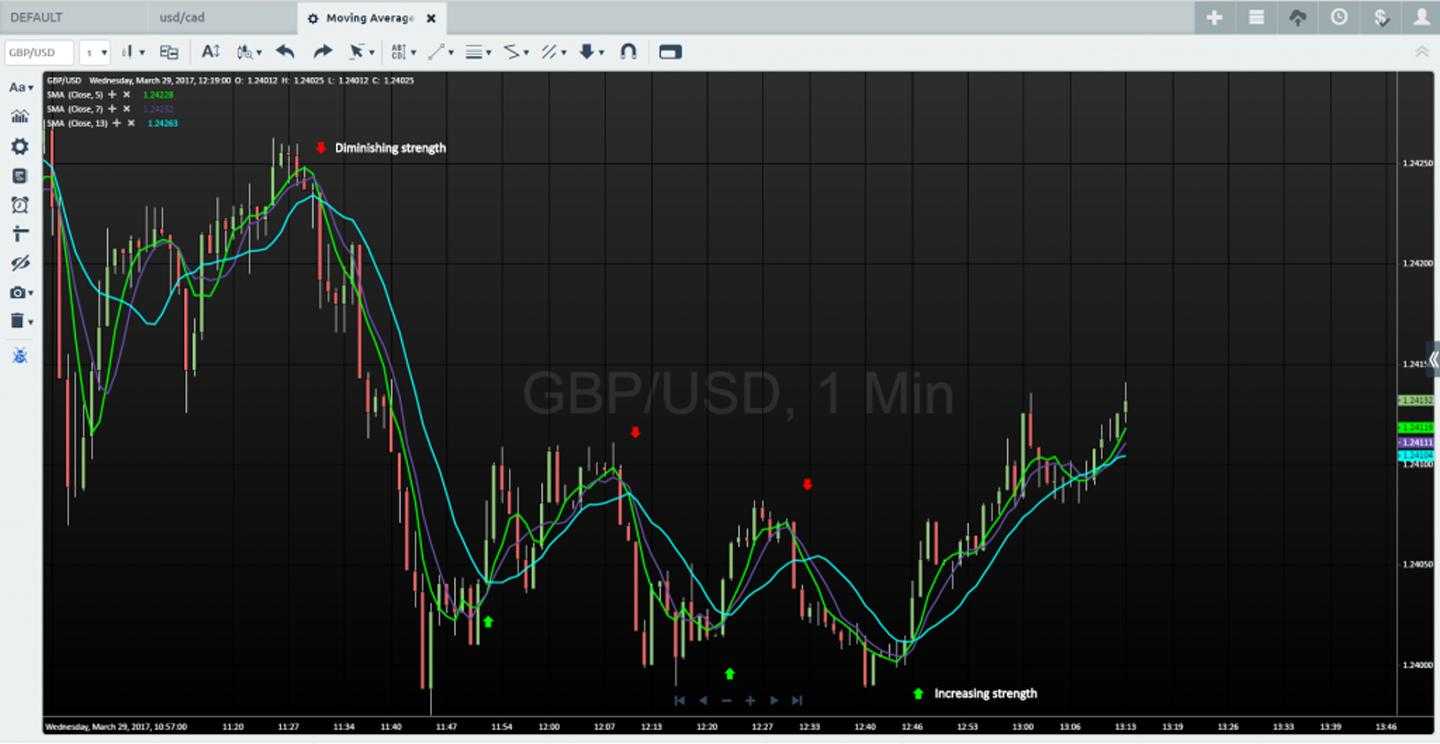Screen dimensions: 1440x744
Task: Toggle magnet snap mode
Action: pyautogui.click(x=628, y=52)
